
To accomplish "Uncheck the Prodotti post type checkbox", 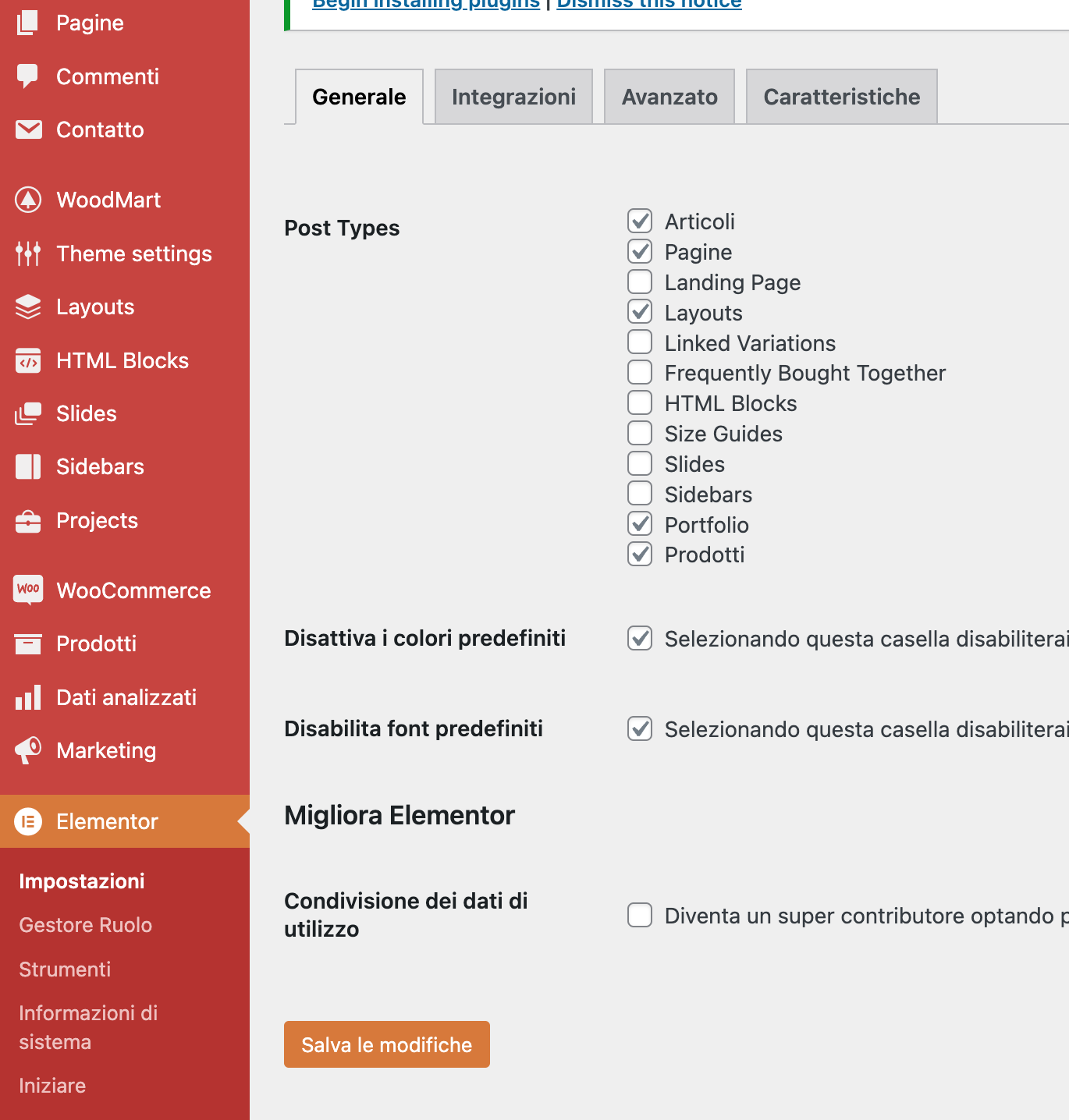I will (640, 555).
